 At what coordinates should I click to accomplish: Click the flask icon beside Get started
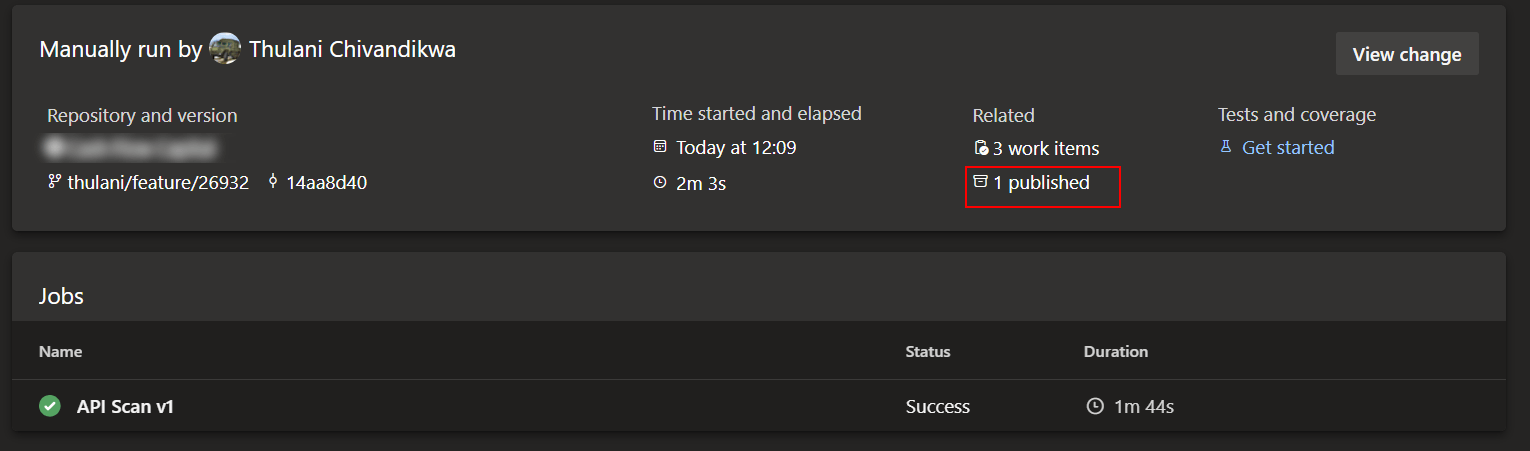[1225, 147]
